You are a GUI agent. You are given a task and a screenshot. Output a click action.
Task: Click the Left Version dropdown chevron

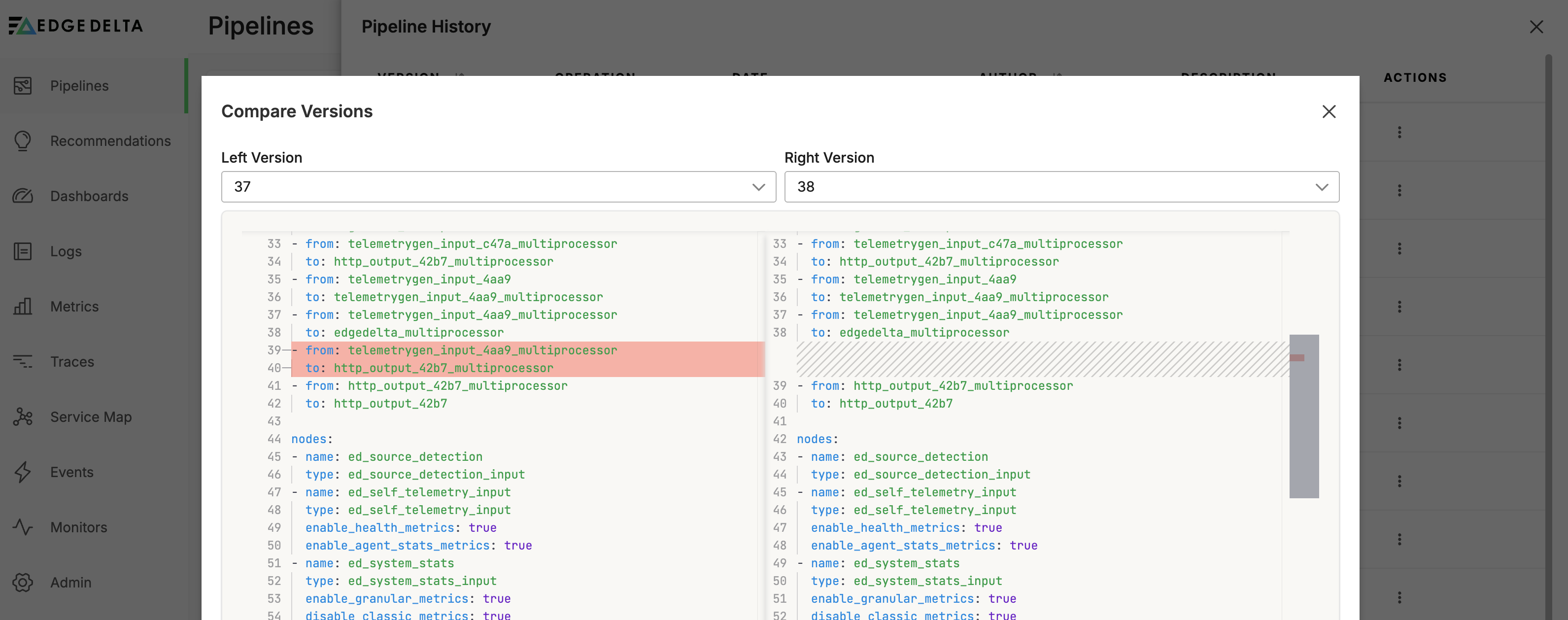pos(758,187)
